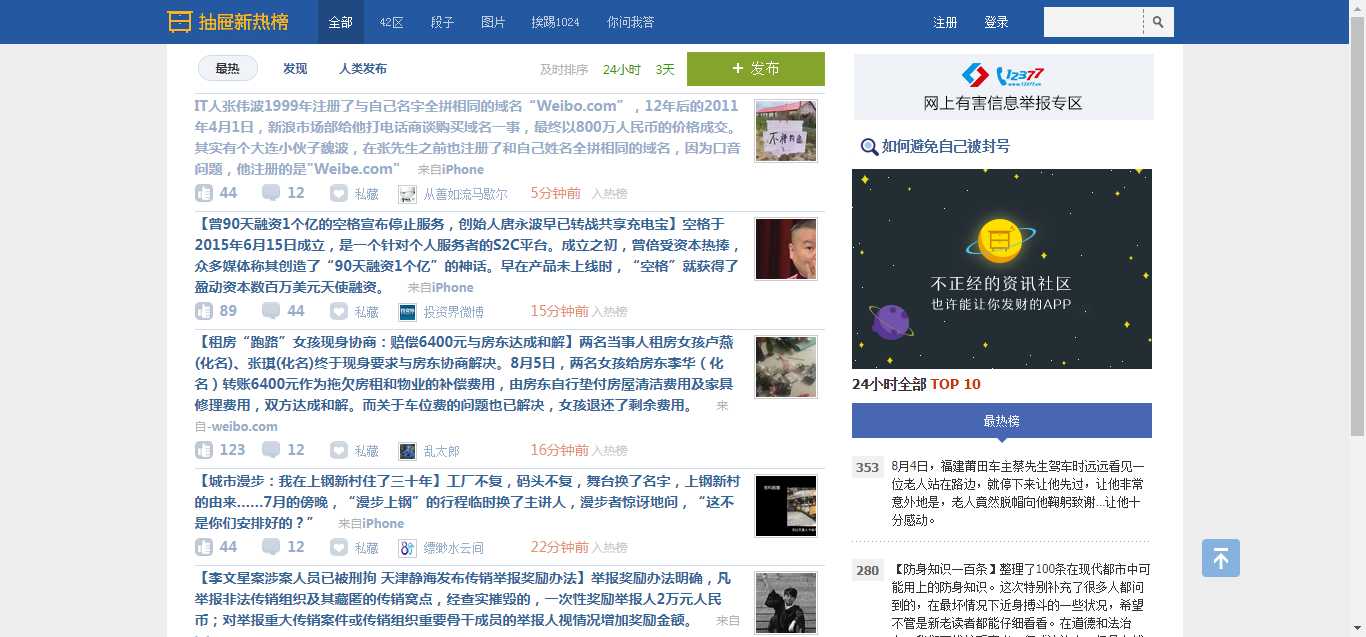Screen dimensions: 1366x637
Task: Click the 280 vote count in TOP 10
Action: click(x=867, y=570)
